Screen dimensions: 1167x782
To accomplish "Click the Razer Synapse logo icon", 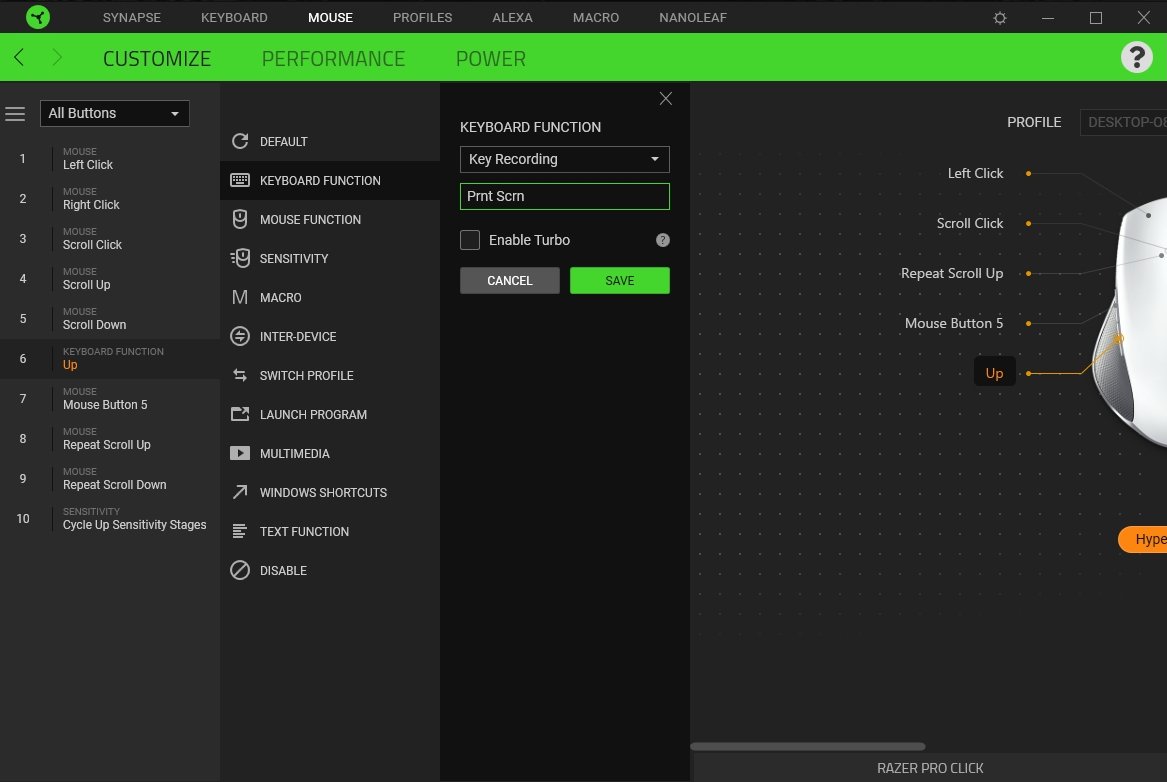I will click(38, 17).
